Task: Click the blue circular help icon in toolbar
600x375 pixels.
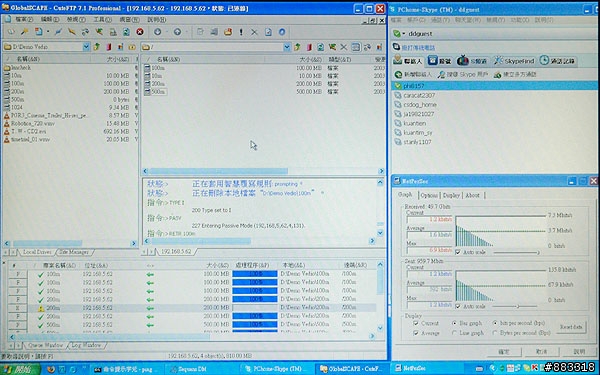Action: point(282,32)
